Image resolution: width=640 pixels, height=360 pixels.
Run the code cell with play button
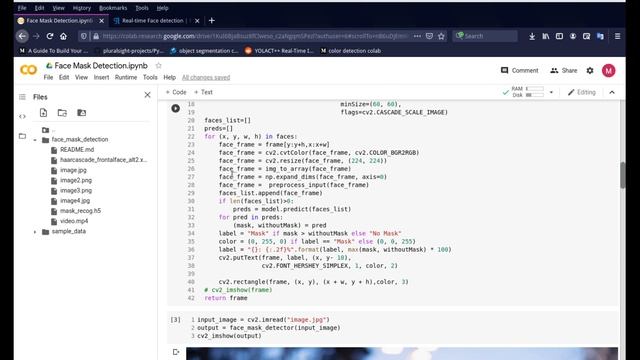click(176, 108)
